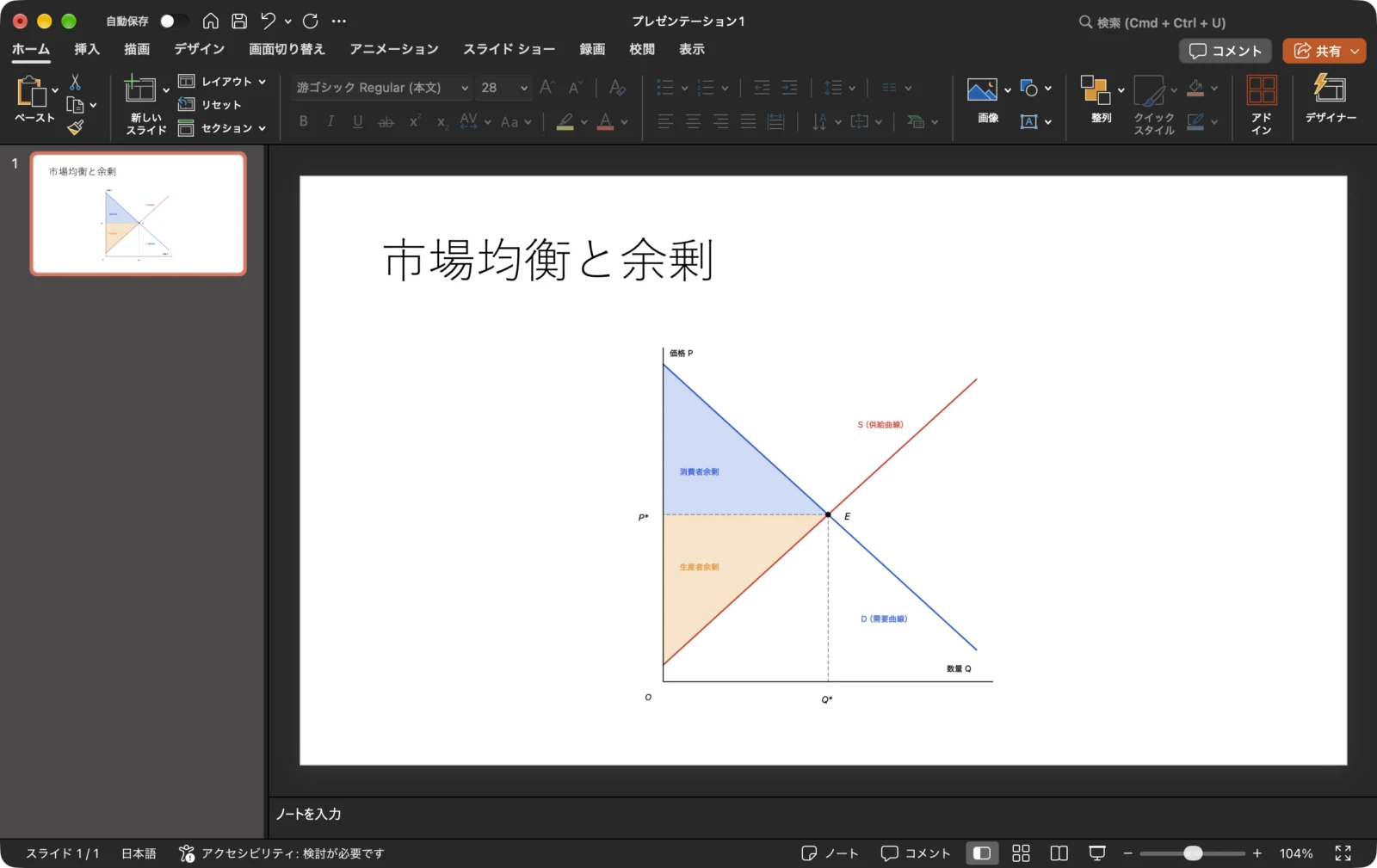Click the Comments (コメント) button top right
Viewport: 1377px width, 868px height.
[x=1225, y=51]
